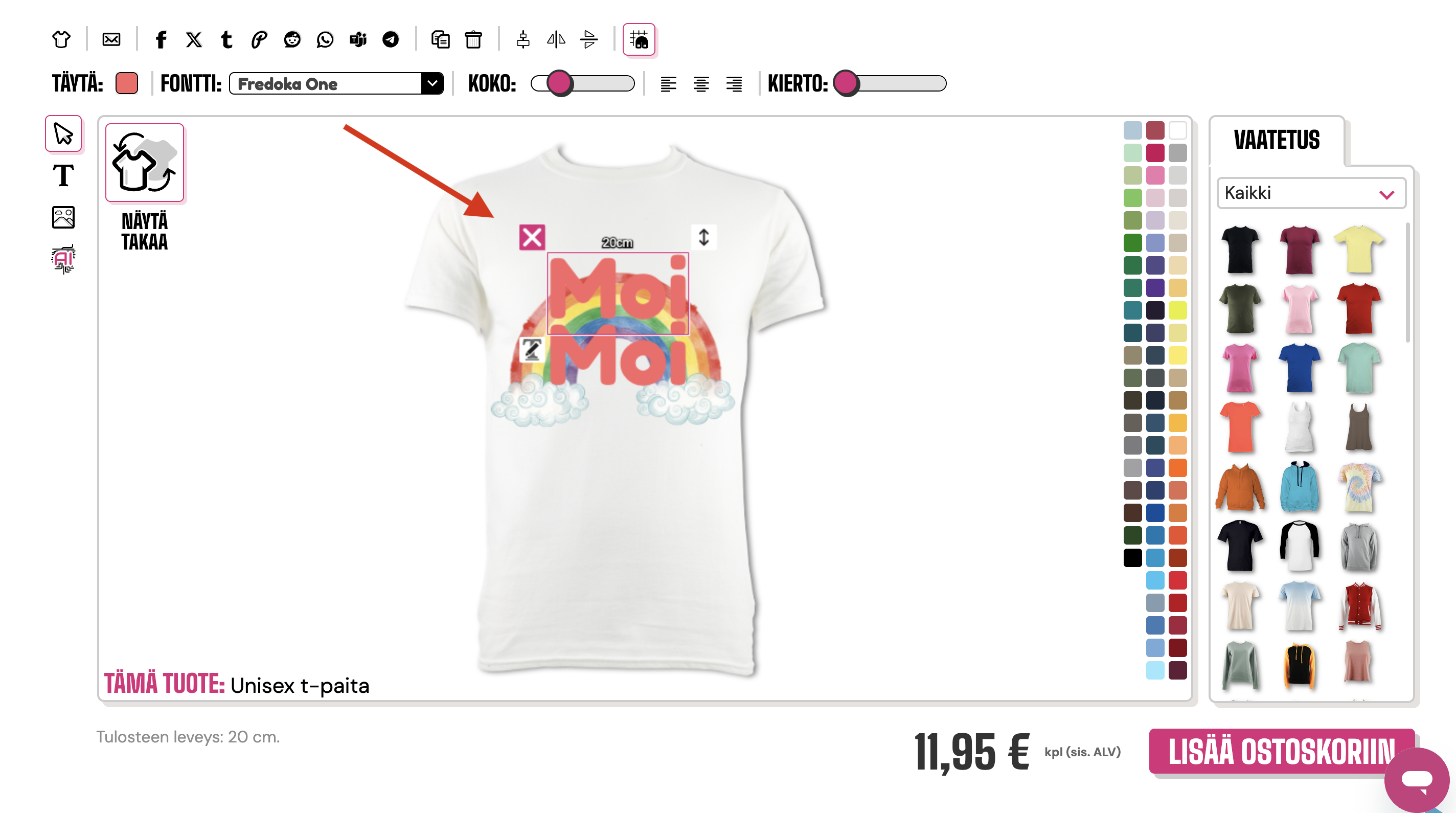Choose the orange hoodie thumbnail
Viewport: 1456px width, 813px height.
[1240, 487]
